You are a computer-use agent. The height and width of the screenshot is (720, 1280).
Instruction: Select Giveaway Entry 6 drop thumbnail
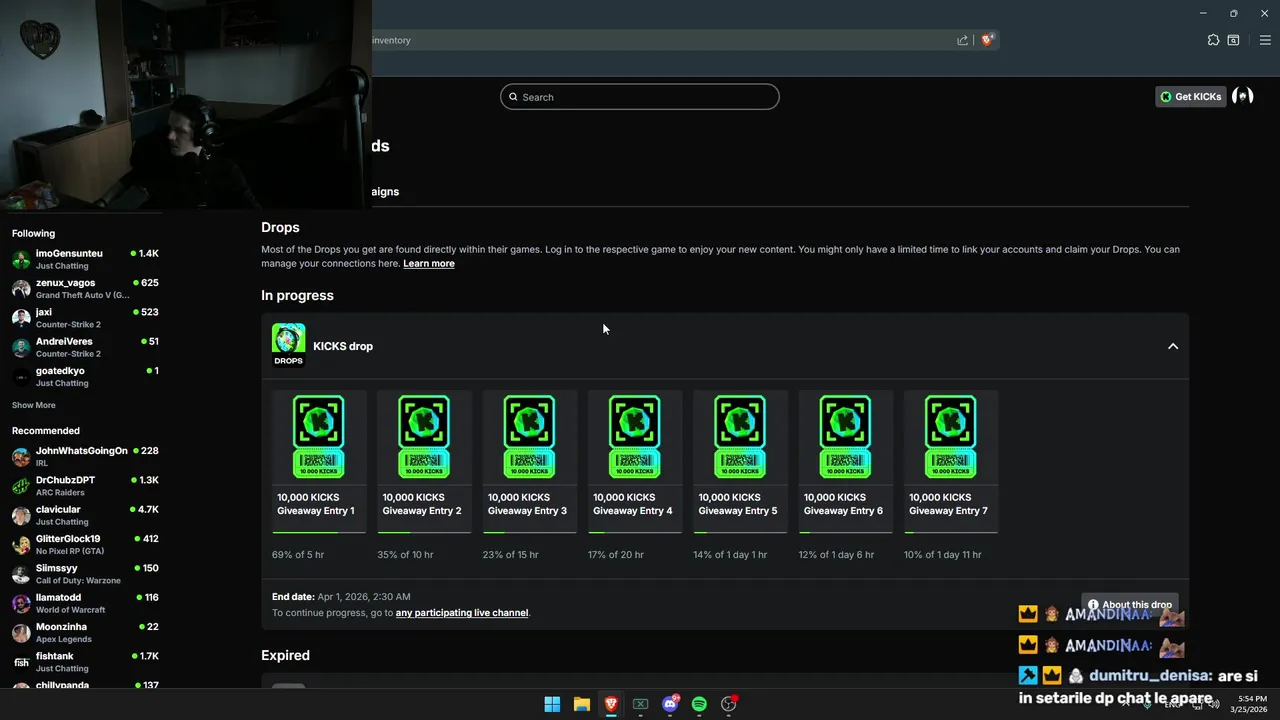(x=845, y=437)
